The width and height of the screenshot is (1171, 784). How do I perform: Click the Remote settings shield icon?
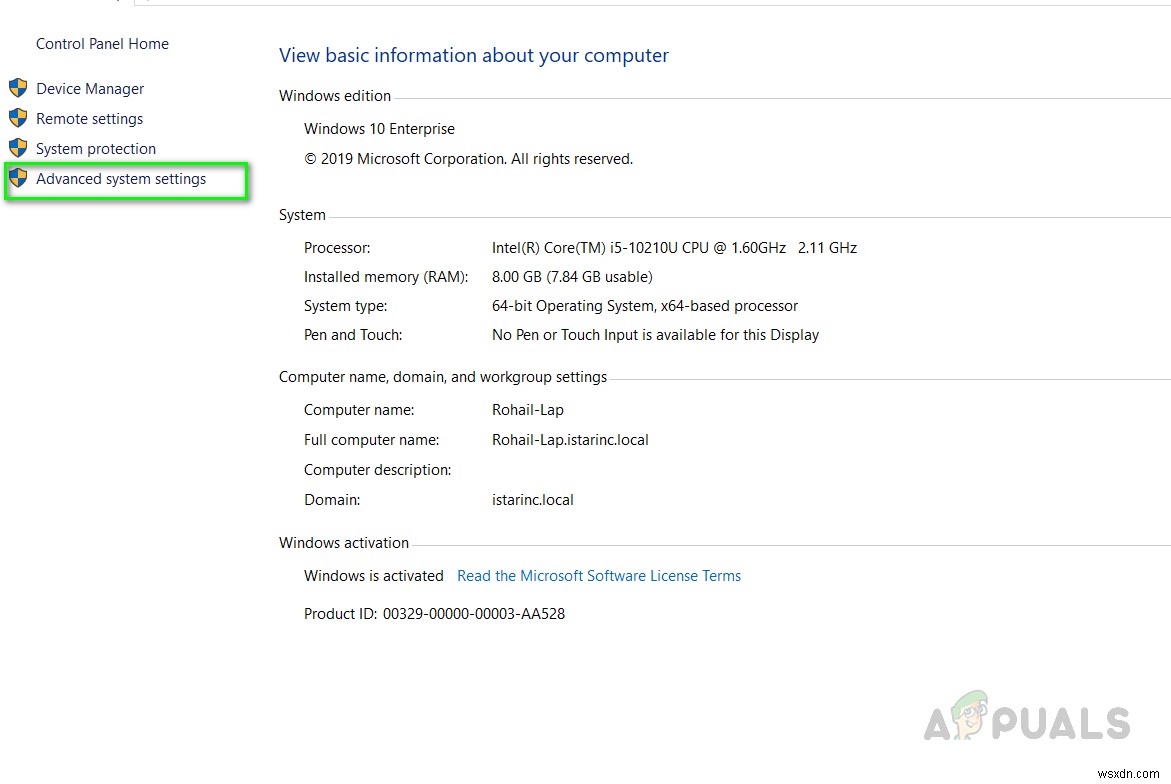18,118
